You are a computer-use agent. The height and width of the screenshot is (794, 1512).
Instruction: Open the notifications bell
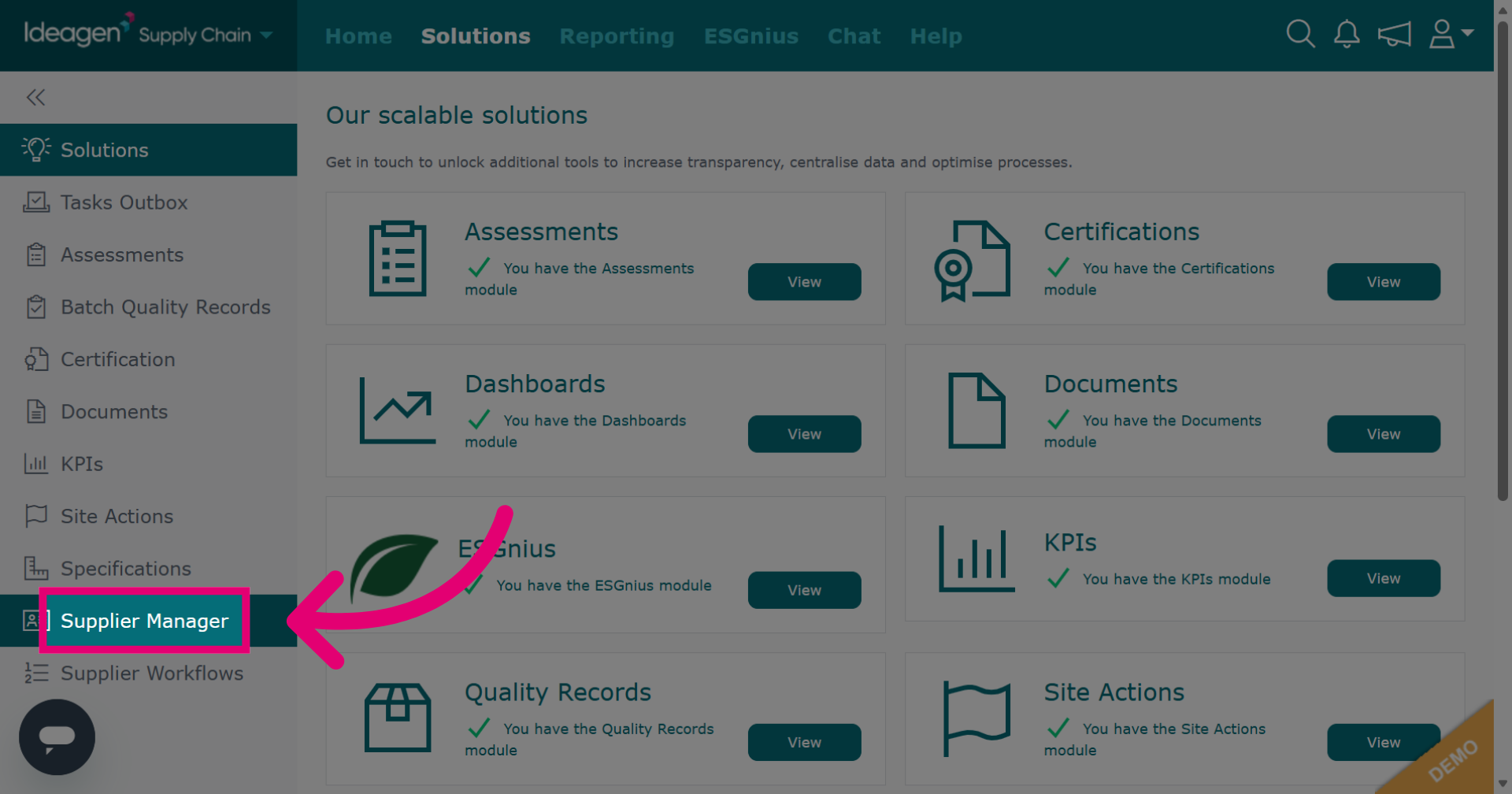tap(1347, 34)
